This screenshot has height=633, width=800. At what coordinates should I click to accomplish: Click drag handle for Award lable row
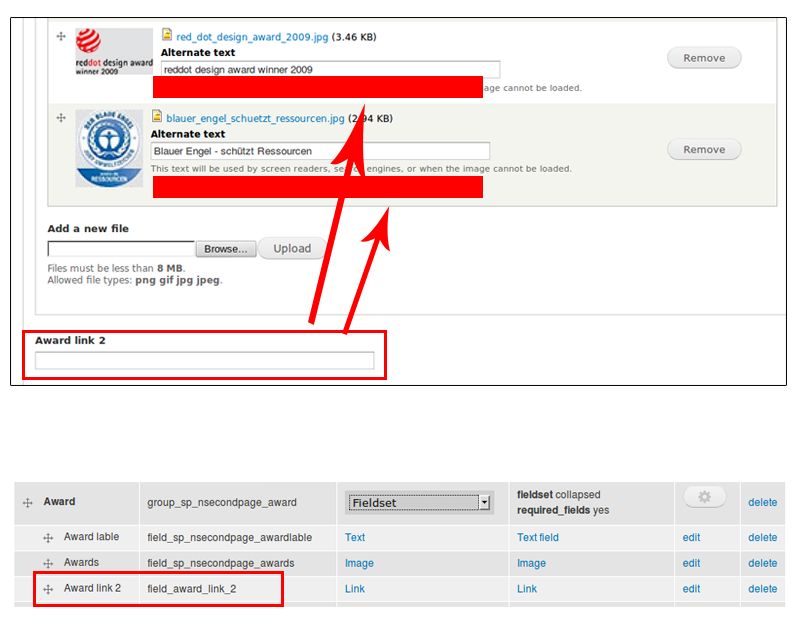48,538
